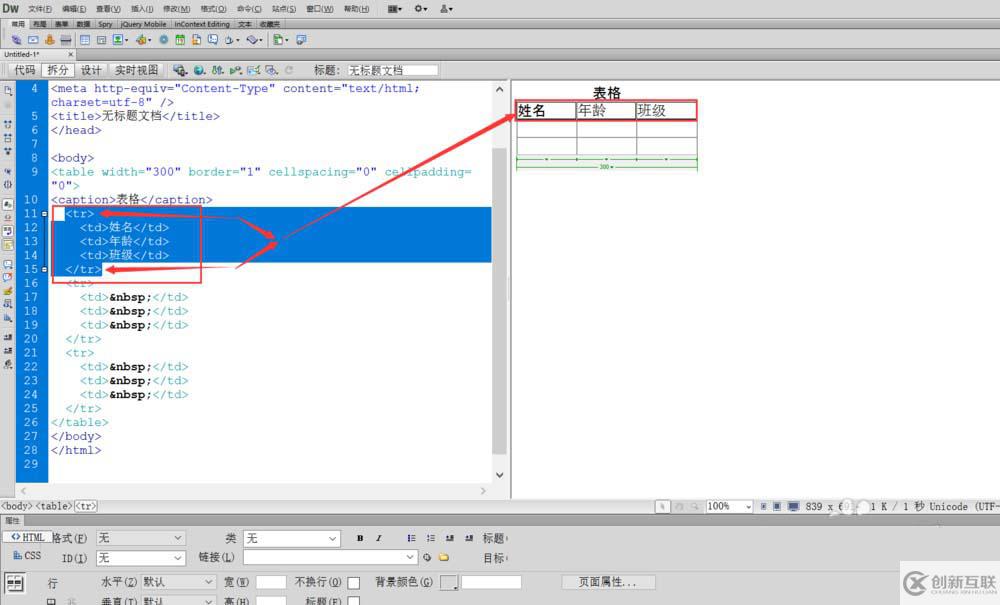Viewport: 1000px width, 605px height.
Task: Collapse code at line 11 marker
Action: [44, 214]
